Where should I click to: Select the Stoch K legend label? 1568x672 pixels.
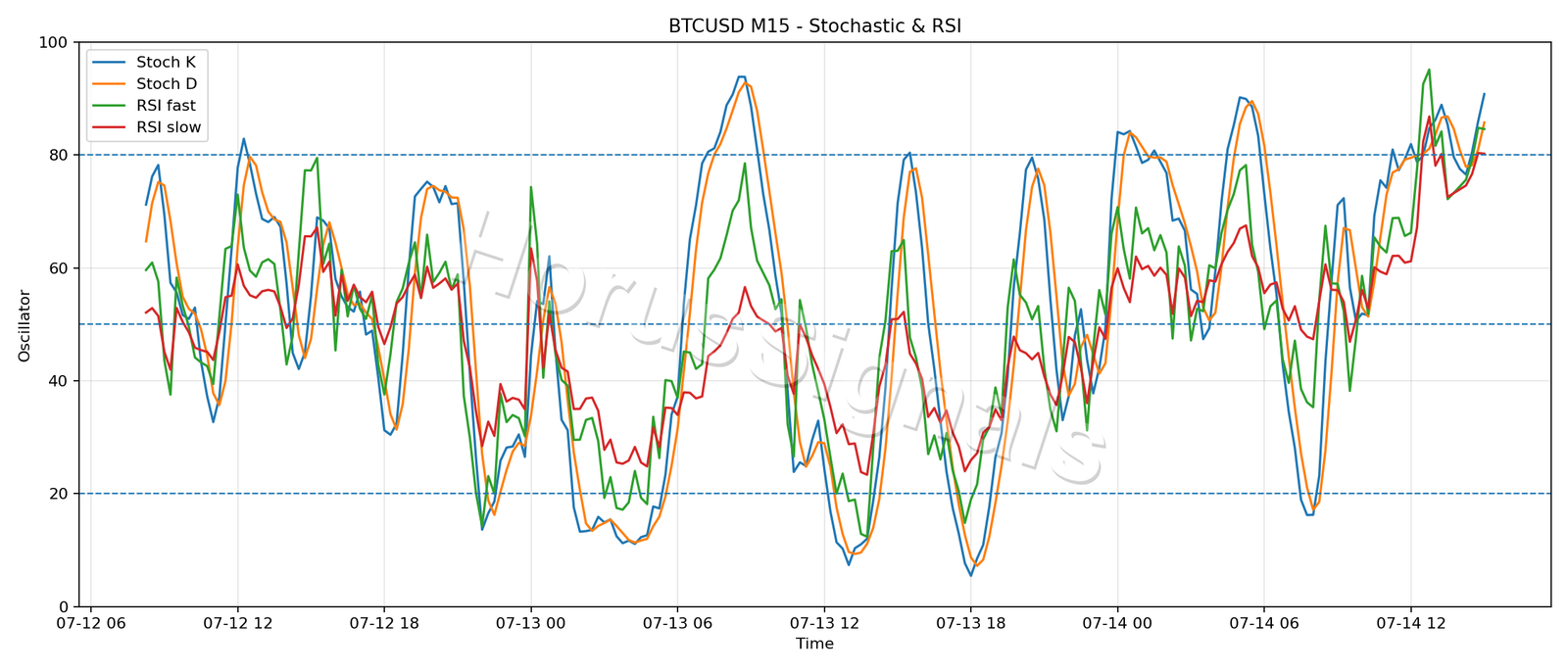pyautogui.click(x=167, y=63)
